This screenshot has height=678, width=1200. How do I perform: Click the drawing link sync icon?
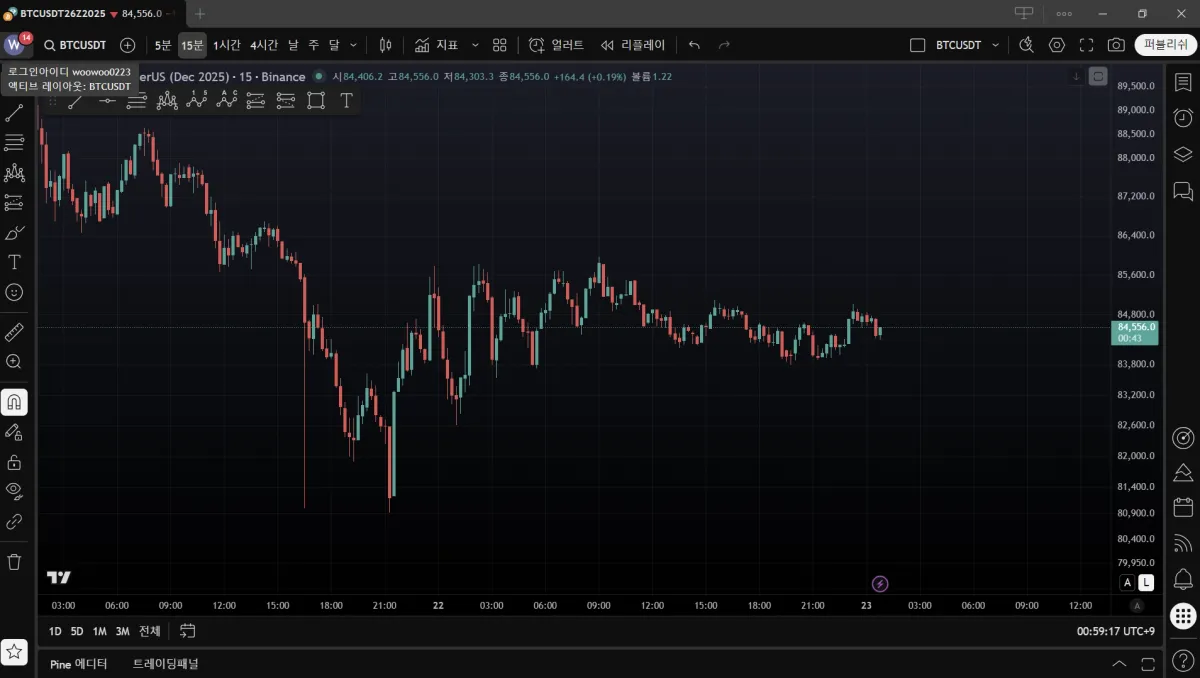14,521
